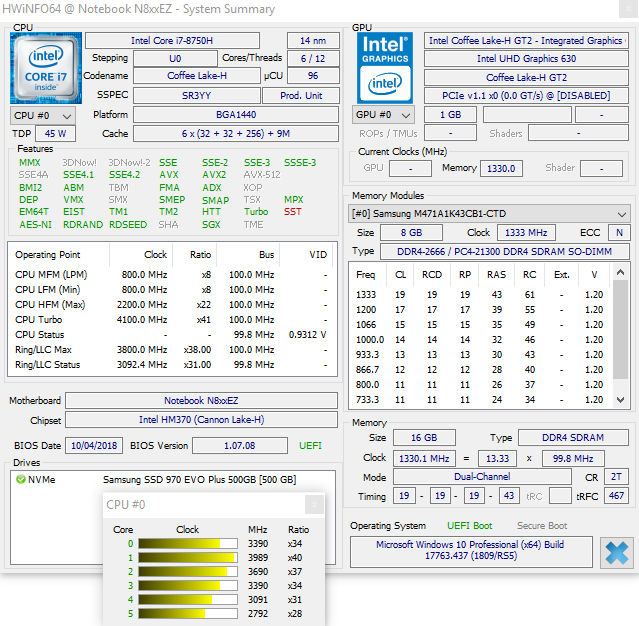
Task: Click the Intel HM370 (Cannon Lake-H) chipset field
Action: click(x=201, y=420)
